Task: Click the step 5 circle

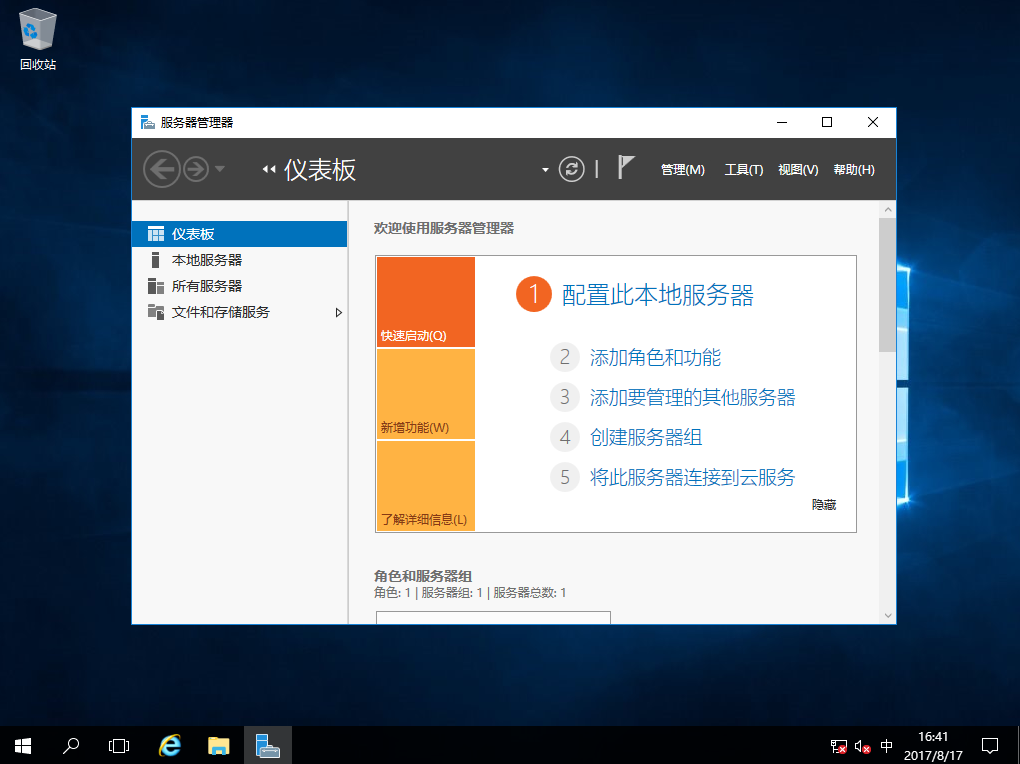Action: 565,477
